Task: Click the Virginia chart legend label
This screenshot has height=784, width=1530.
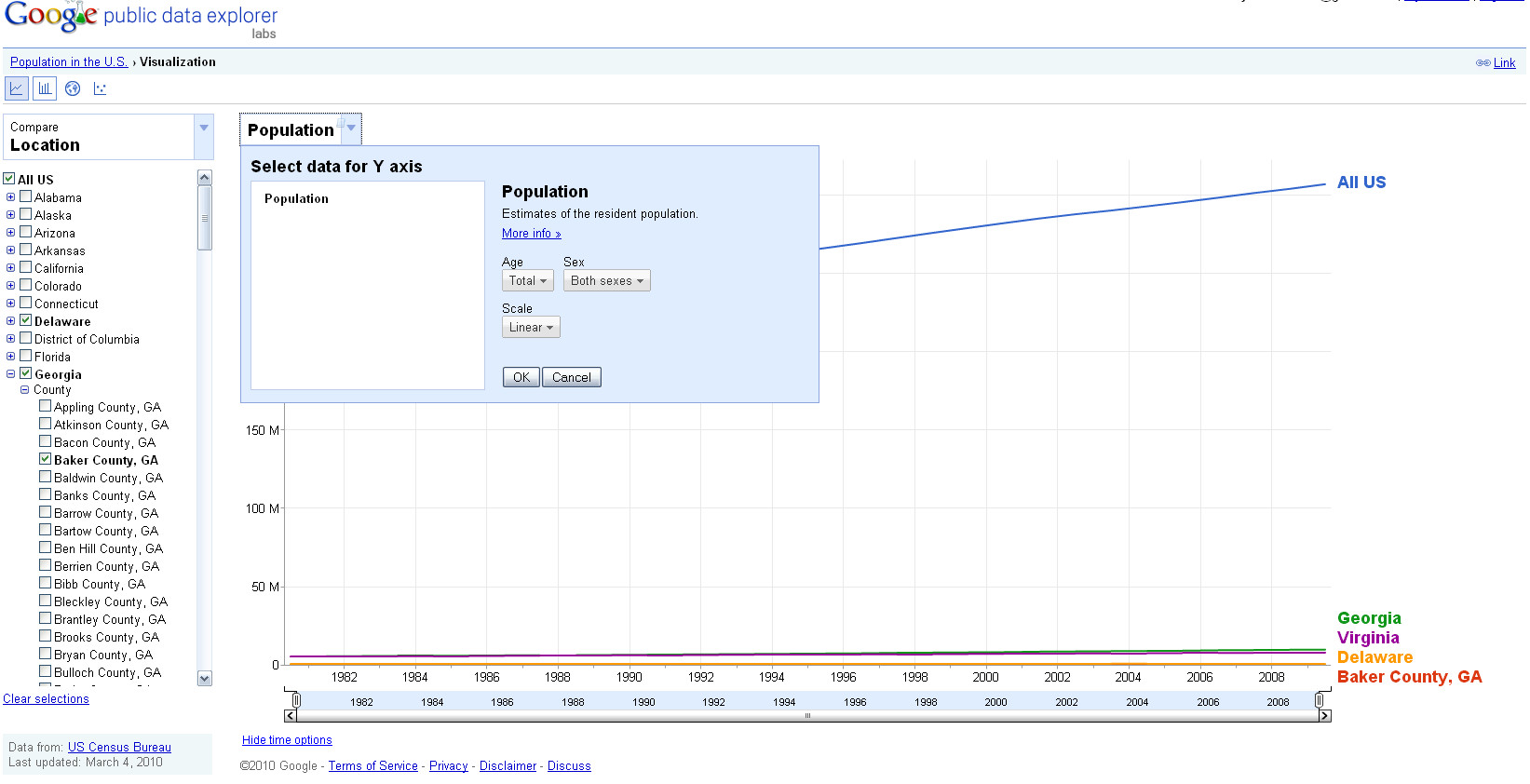Action: tap(1368, 638)
